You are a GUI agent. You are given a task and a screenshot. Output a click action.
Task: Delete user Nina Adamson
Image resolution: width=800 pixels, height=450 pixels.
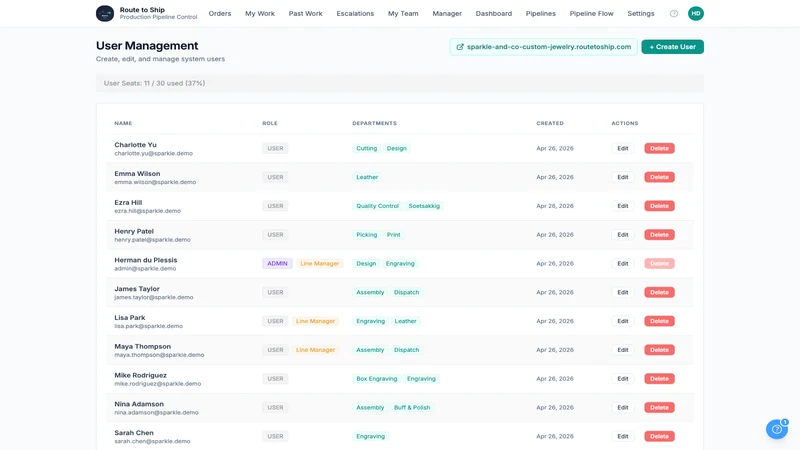[659, 408]
